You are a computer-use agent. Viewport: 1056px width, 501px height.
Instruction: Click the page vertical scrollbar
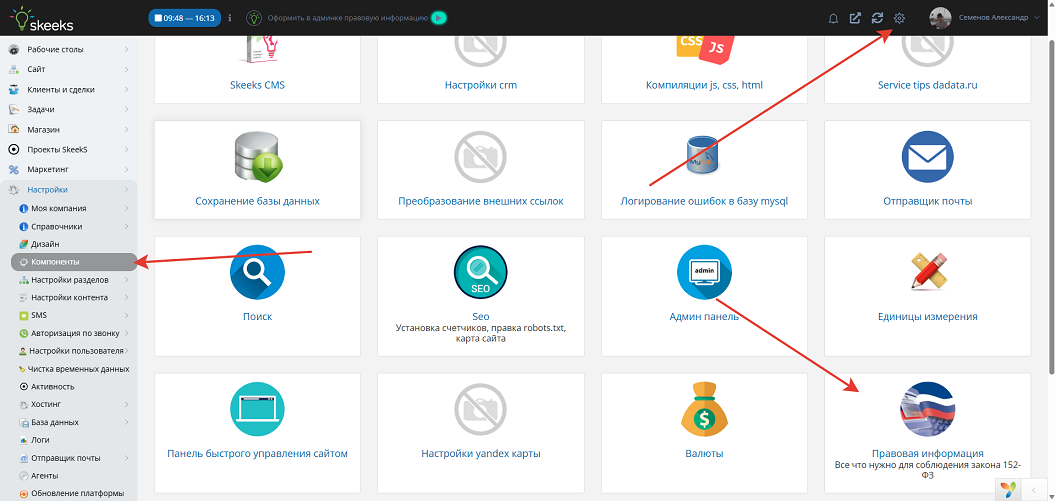click(1051, 205)
